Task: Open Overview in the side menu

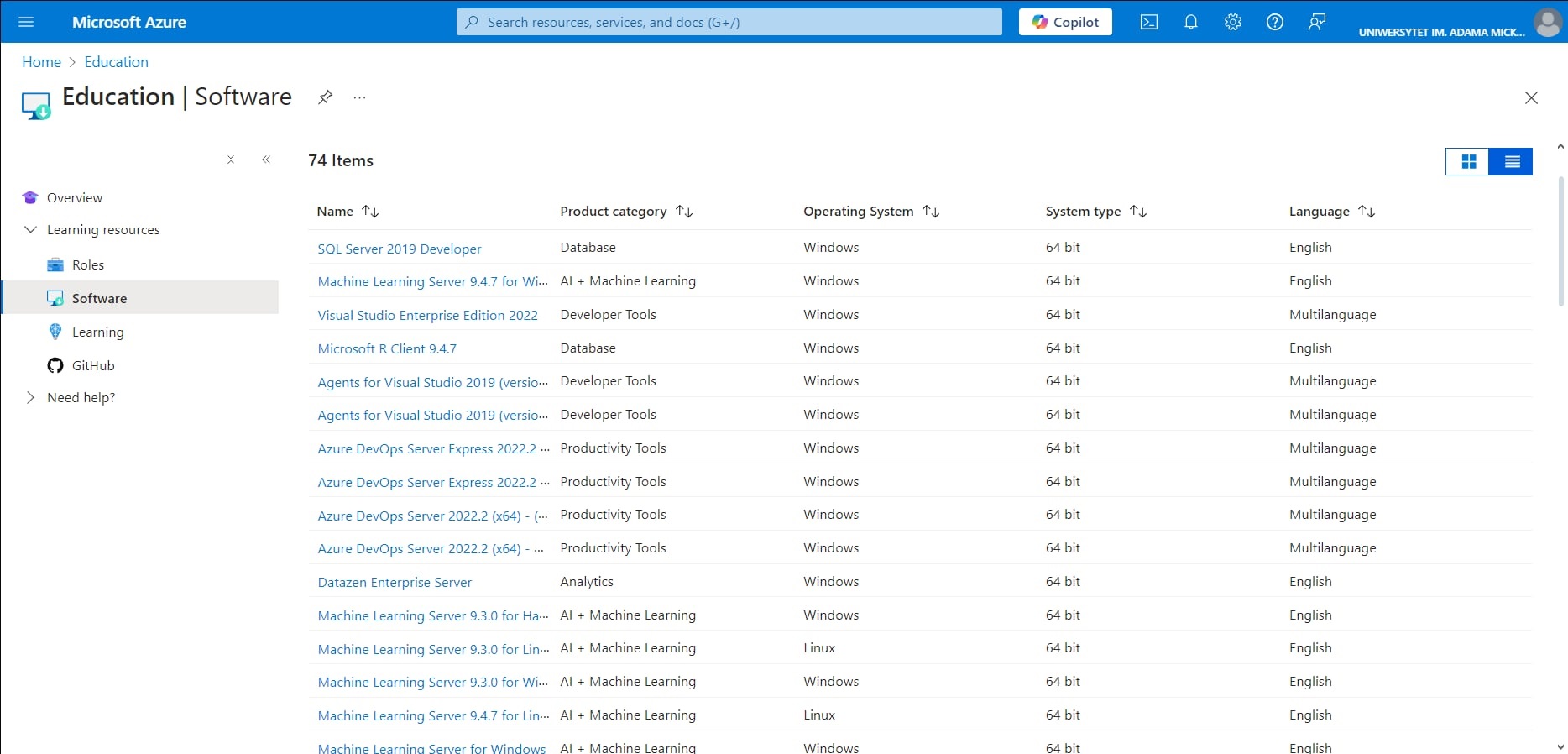Action: 75,197
